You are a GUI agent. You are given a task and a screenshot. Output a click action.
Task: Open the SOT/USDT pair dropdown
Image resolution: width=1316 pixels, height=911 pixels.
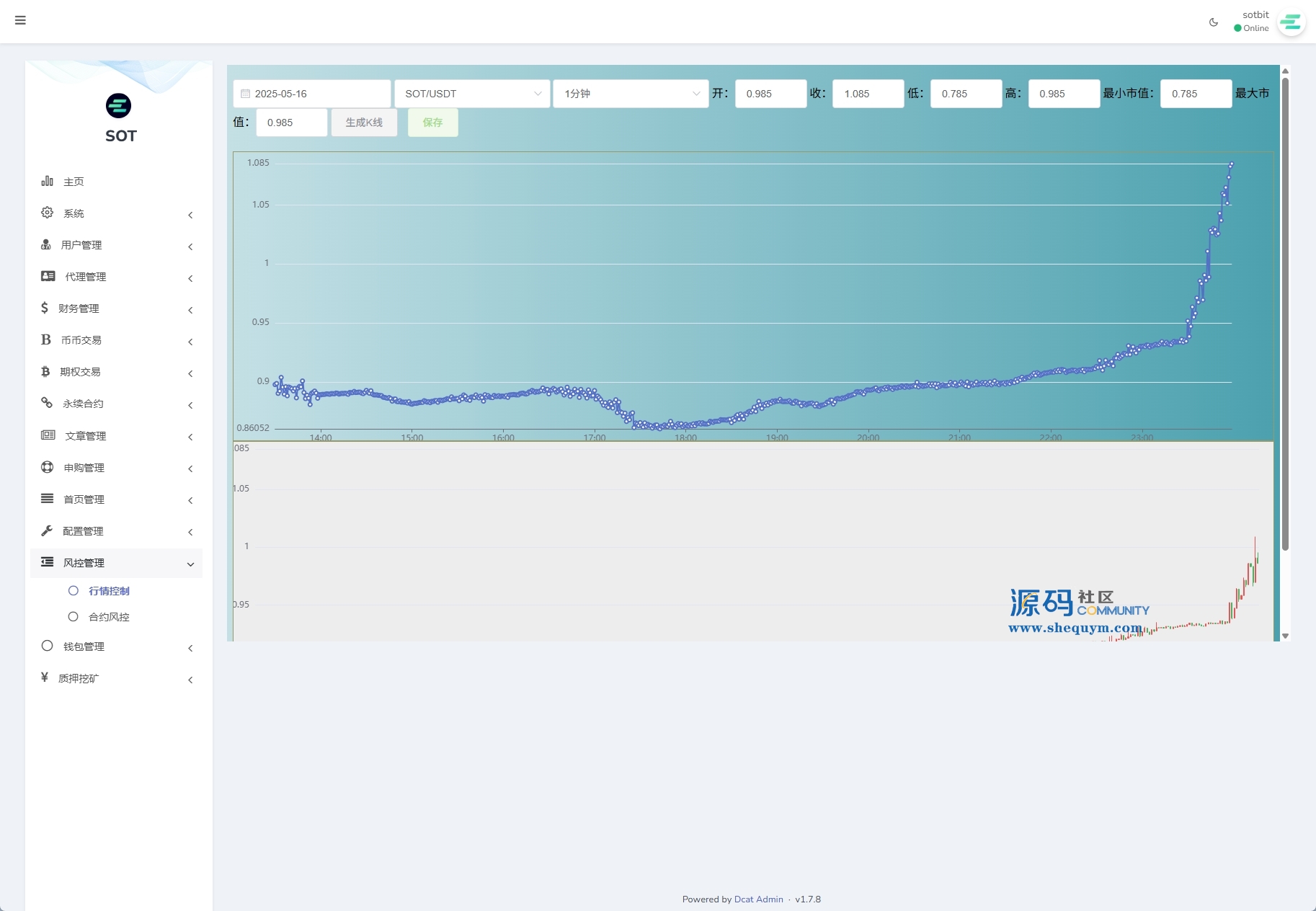pos(472,94)
